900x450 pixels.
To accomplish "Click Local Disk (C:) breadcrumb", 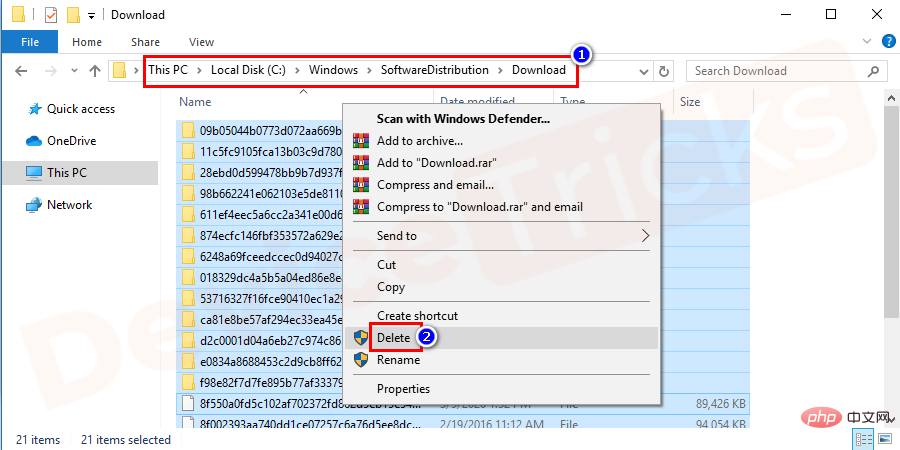I will (248, 70).
